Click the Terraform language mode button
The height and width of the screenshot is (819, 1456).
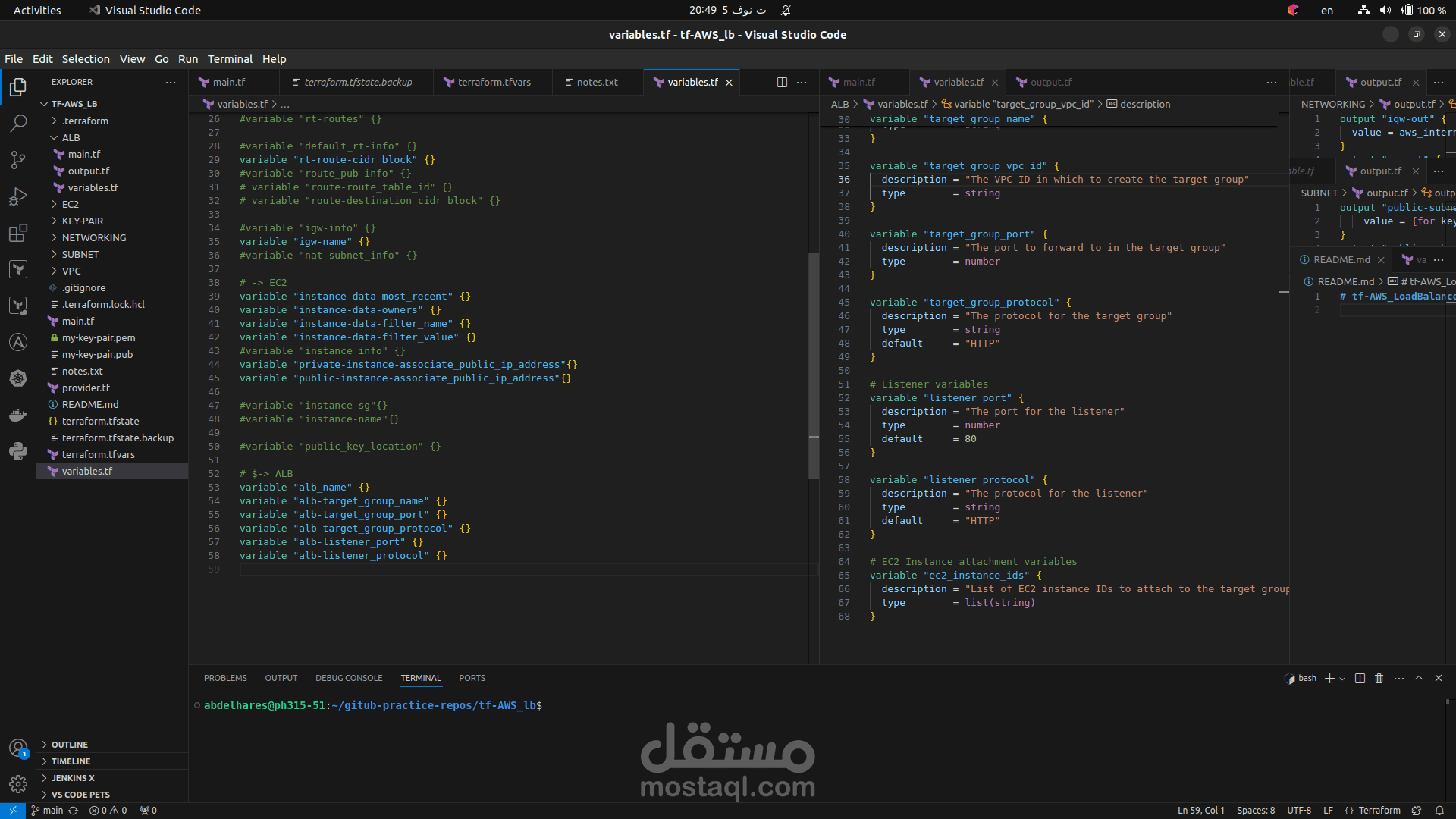[x=1379, y=811]
